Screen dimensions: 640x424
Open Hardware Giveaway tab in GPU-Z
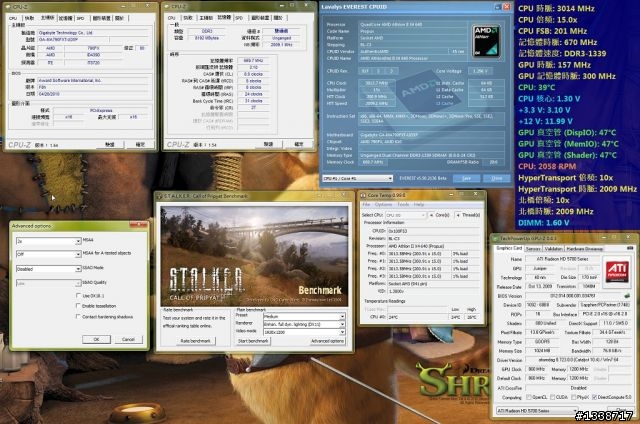coord(584,249)
